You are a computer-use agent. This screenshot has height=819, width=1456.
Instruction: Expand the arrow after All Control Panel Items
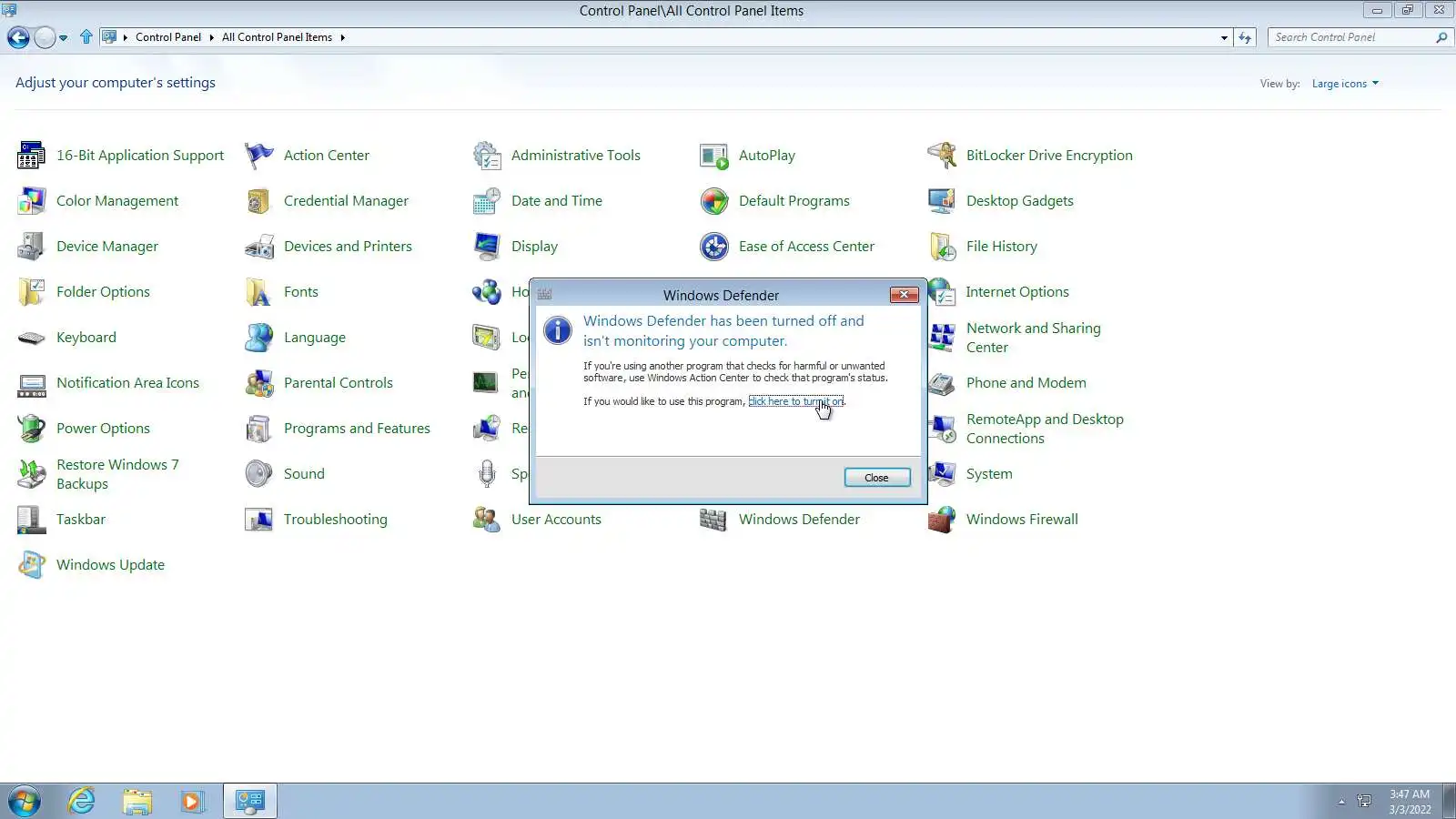[x=342, y=37]
